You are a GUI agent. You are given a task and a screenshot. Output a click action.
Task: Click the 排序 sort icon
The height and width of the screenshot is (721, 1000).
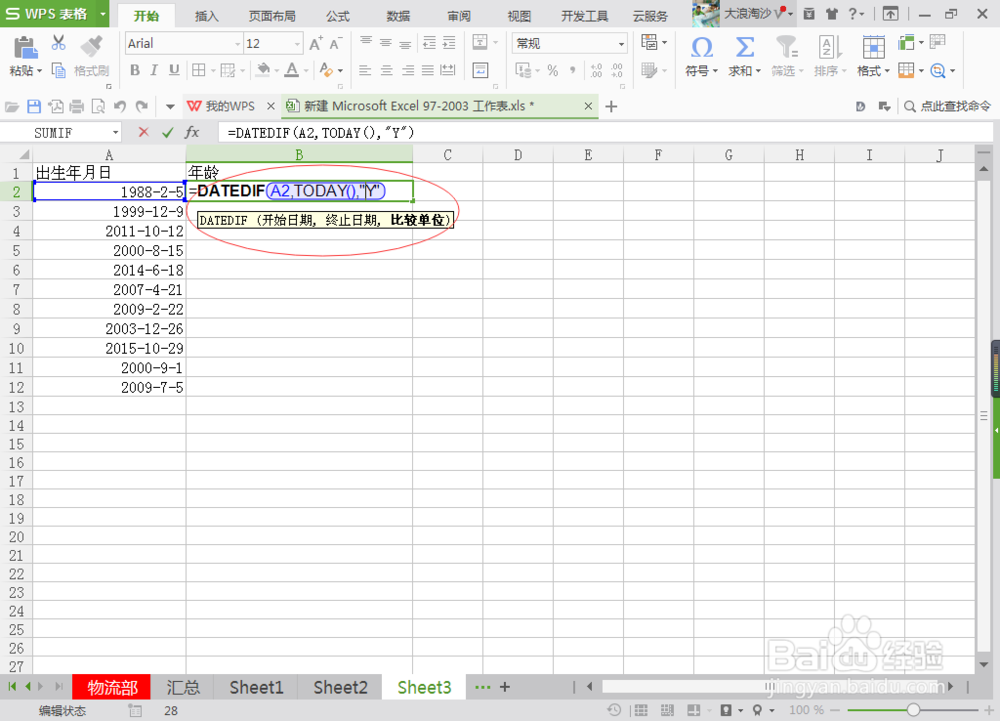click(x=828, y=48)
